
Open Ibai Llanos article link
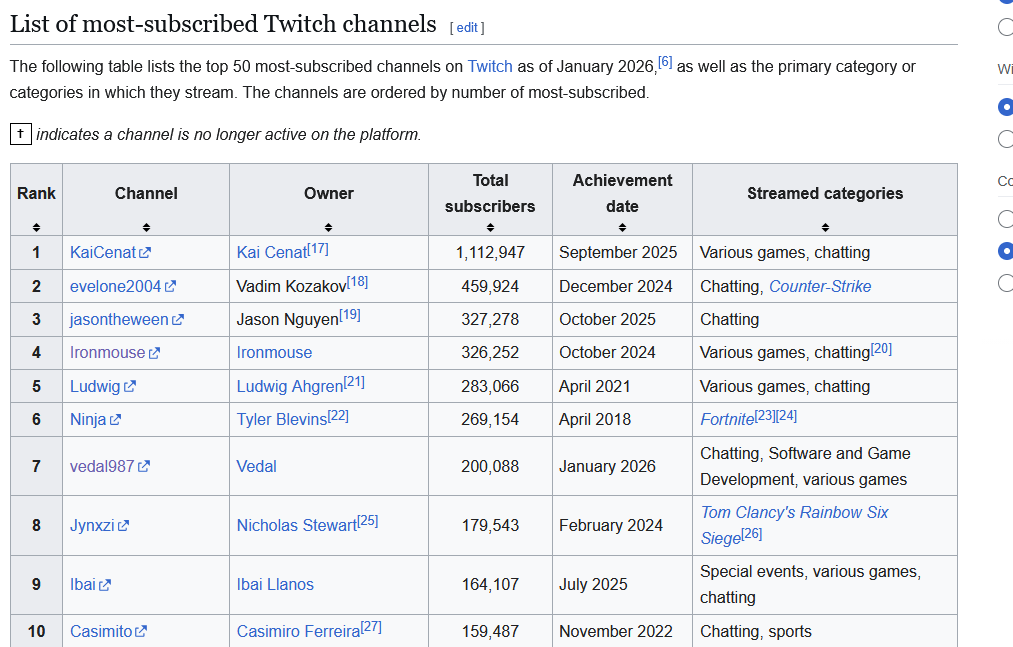pos(275,584)
